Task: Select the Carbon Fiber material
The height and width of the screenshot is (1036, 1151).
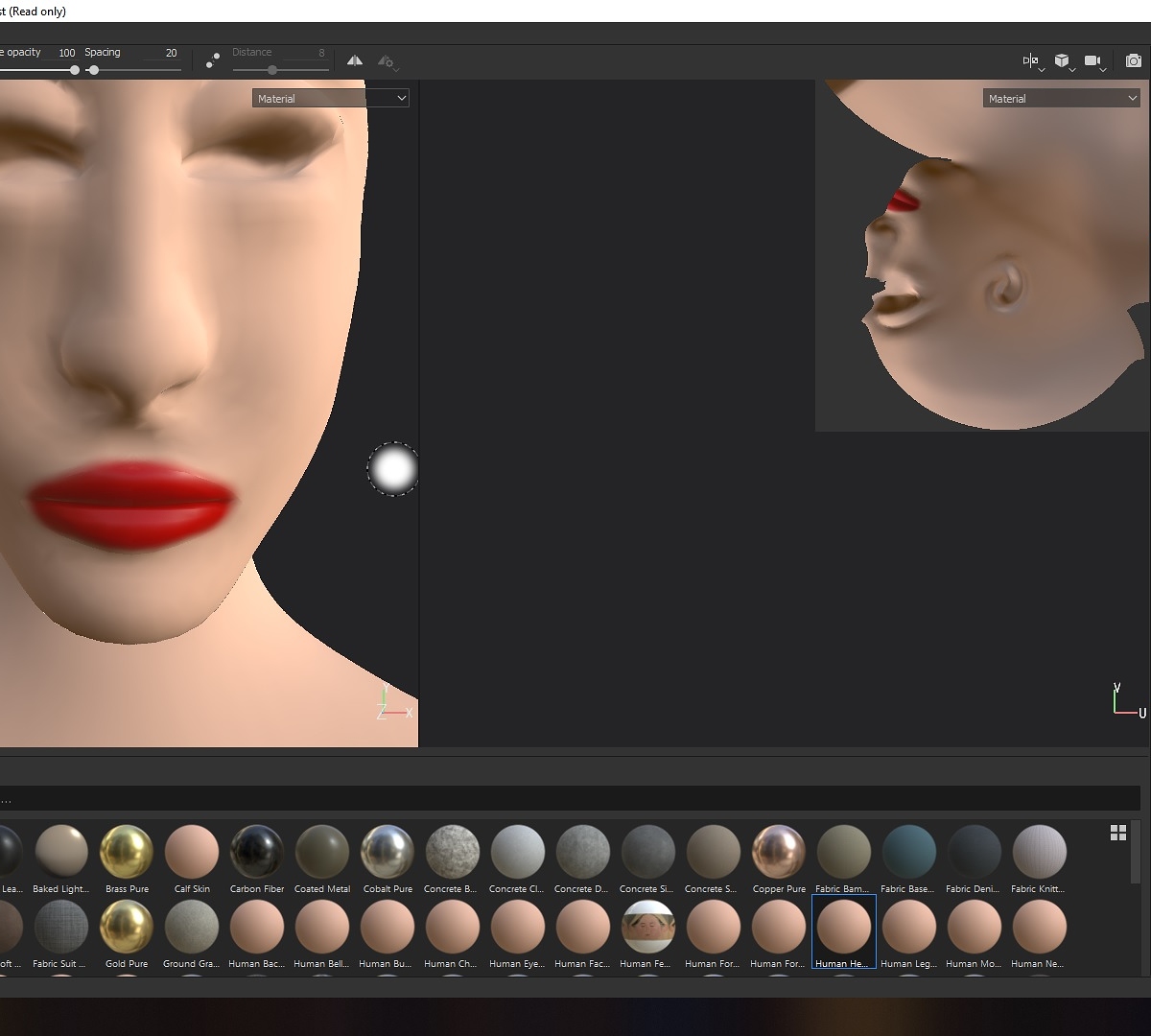Action: tap(257, 859)
